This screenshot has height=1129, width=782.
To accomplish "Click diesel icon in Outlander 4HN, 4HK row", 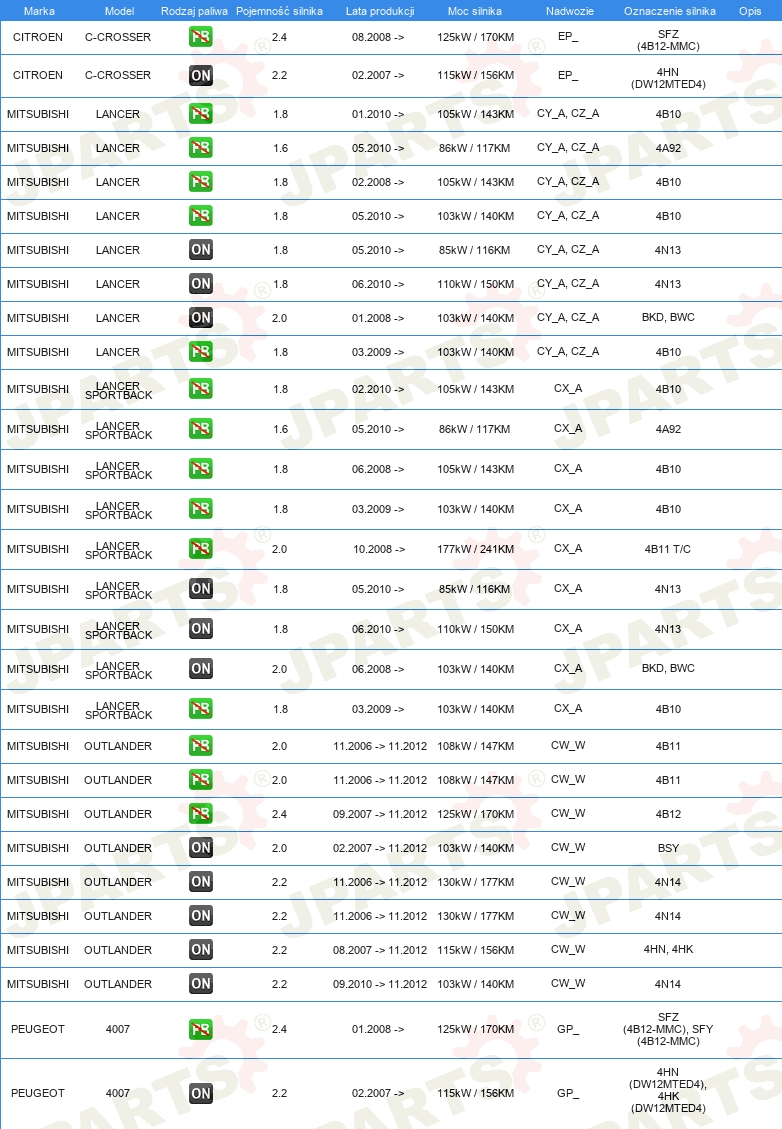I will [x=200, y=950].
